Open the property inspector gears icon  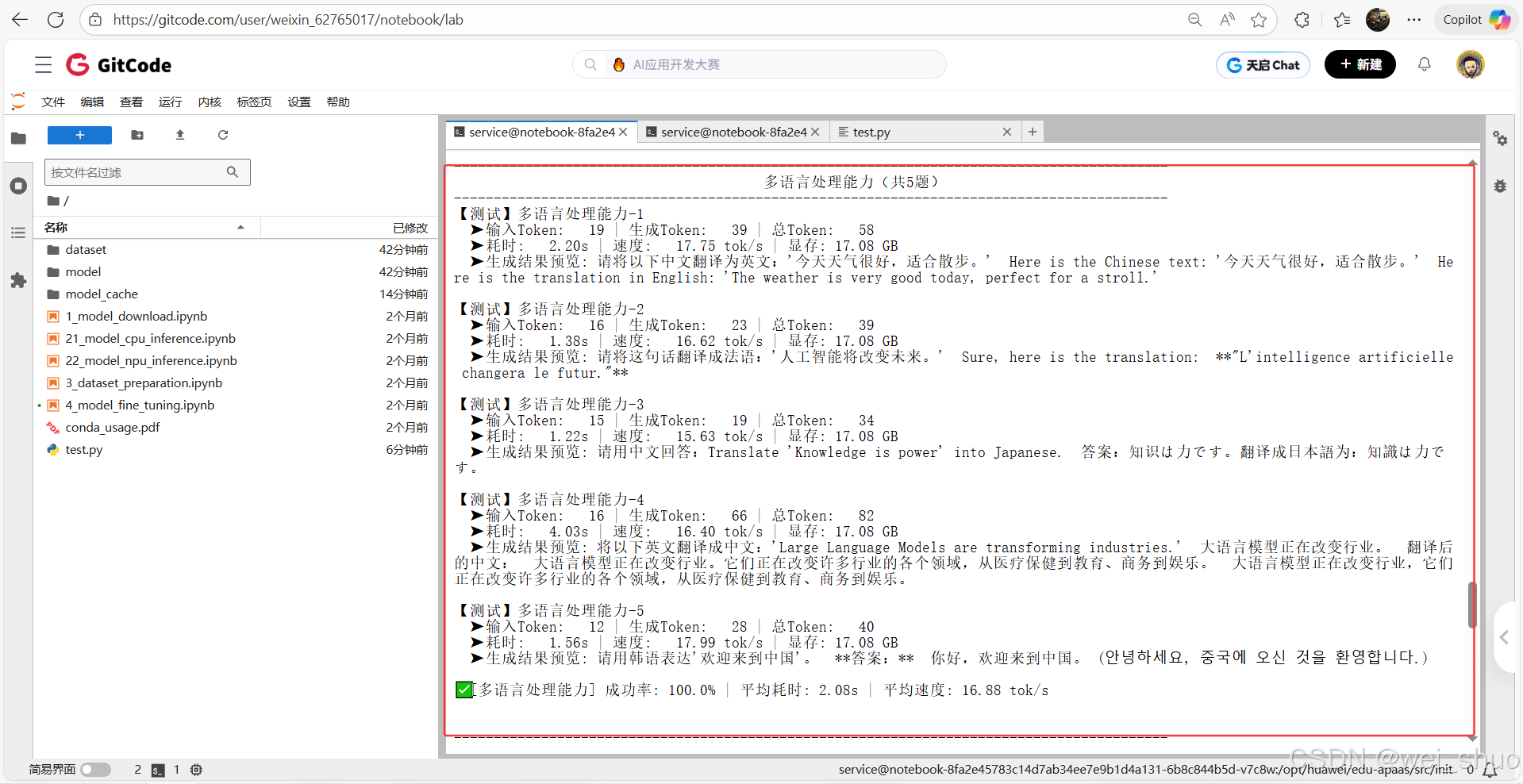pyautogui.click(x=1500, y=138)
